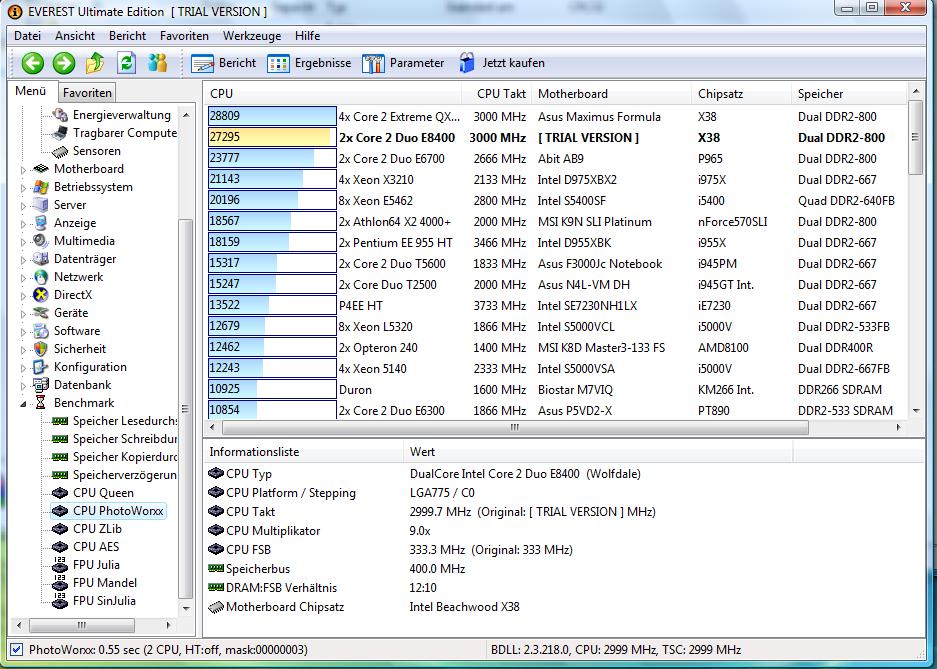Switch to the Favoriten tab
The height and width of the screenshot is (669, 937).
pyautogui.click(x=87, y=93)
